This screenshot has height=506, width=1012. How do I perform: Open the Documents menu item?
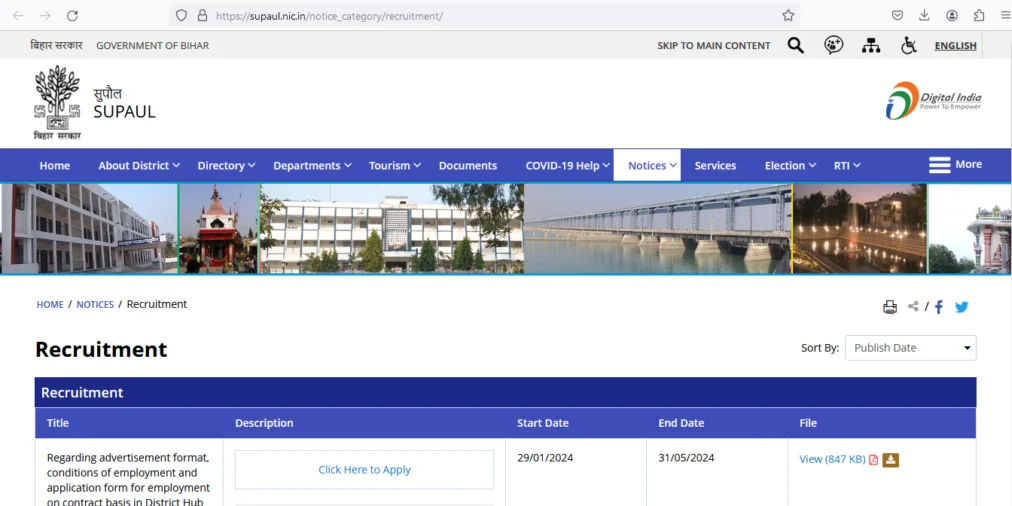coord(468,166)
